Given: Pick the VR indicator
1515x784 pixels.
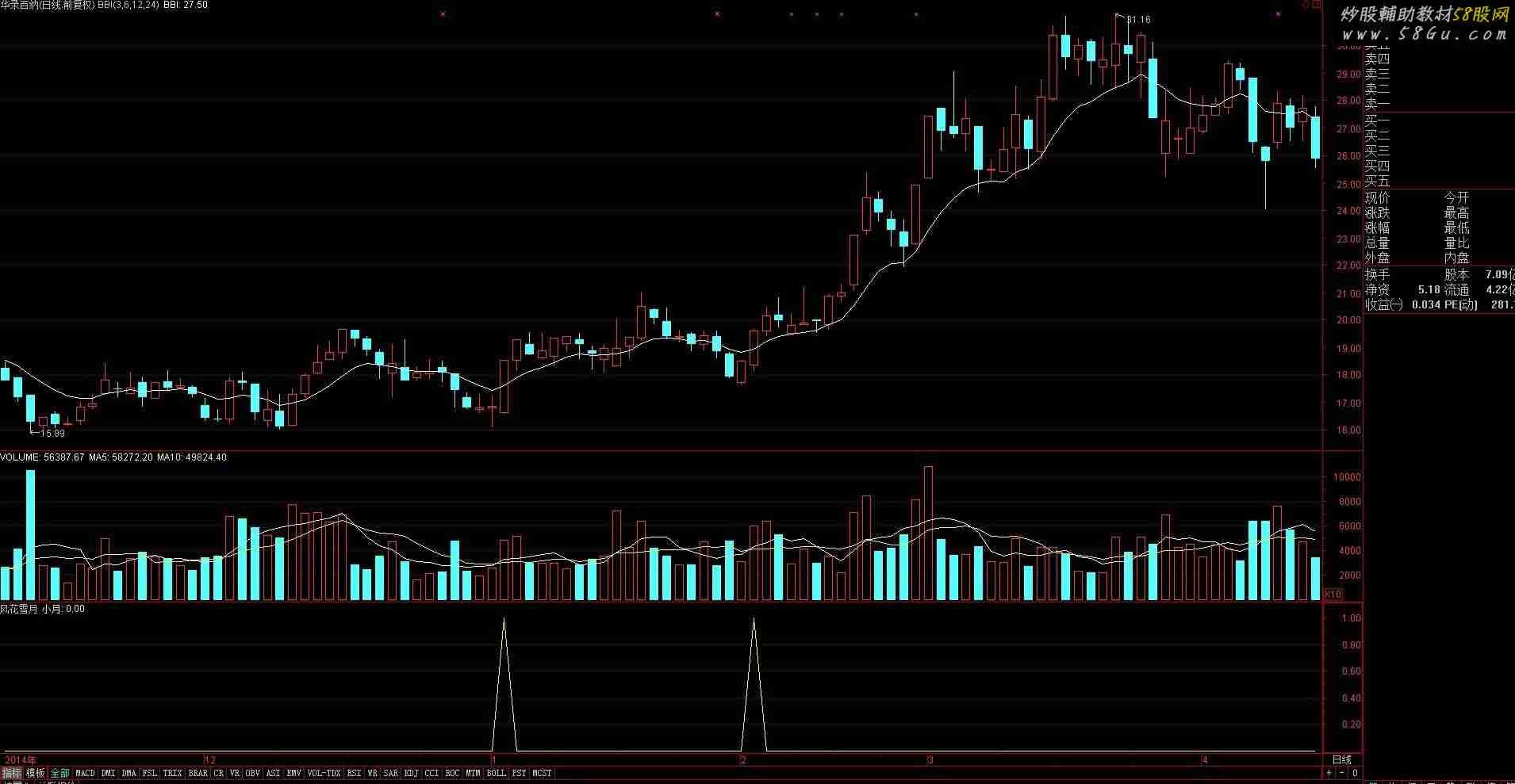Looking at the screenshot, I should click(x=235, y=773).
